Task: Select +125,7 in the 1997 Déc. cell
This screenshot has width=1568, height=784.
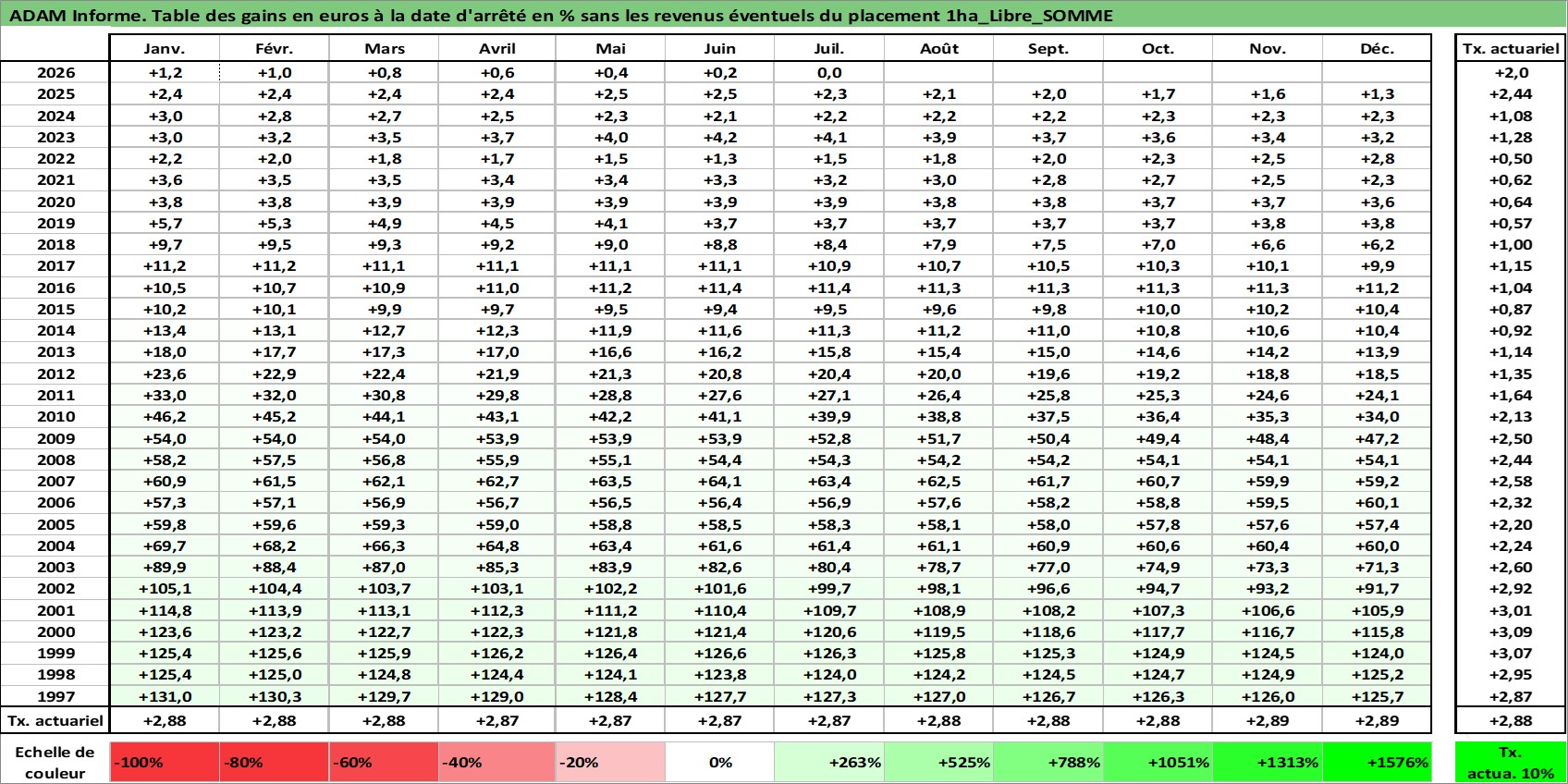Action: [1378, 696]
